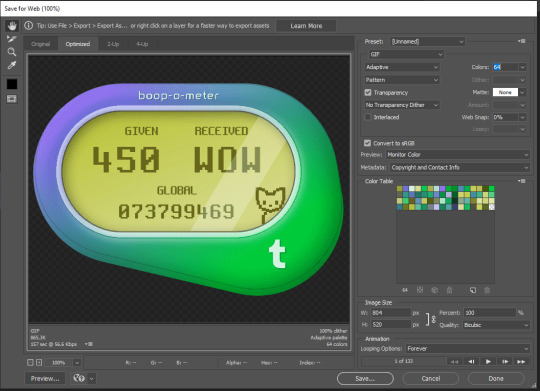Image resolution: width=540 pixels, height=391 pixels.
Task: Switch to the Original tab
Action: [x=40, y=44]
